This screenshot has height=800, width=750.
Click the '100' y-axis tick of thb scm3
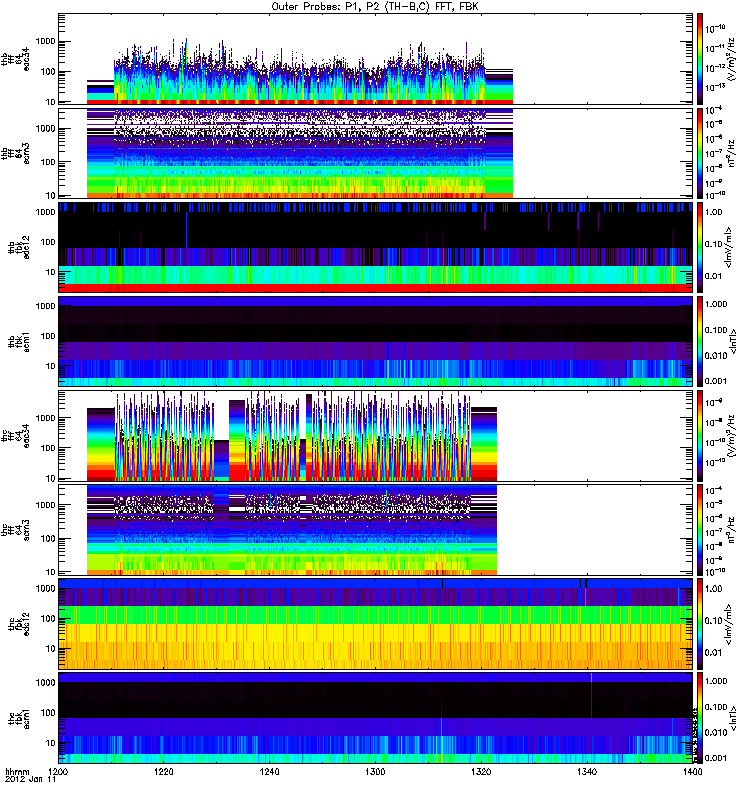click(48, 162)
